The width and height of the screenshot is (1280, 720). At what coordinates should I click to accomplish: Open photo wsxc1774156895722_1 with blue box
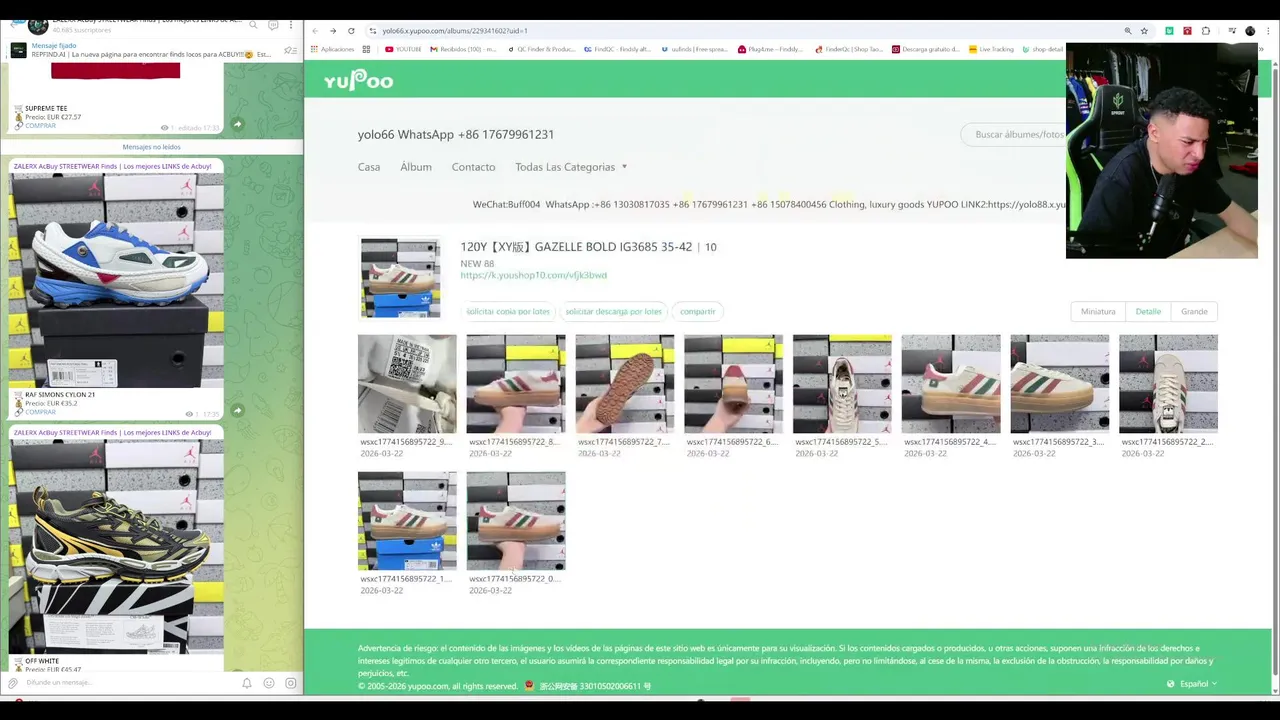(407, 521)
